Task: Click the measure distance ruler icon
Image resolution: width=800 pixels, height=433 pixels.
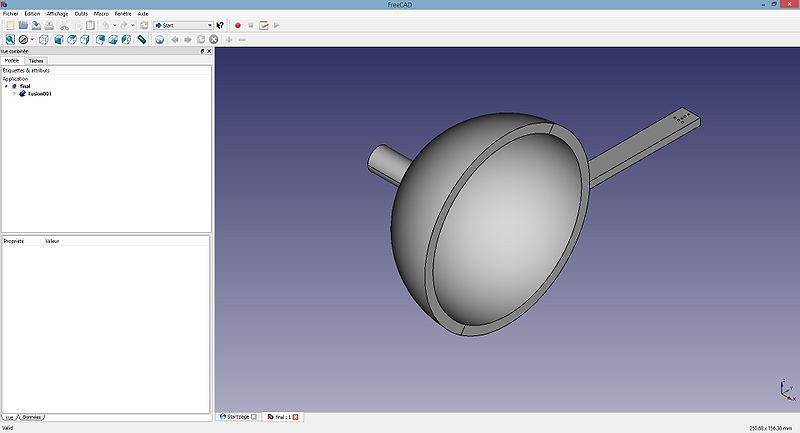Action: coord(141,40)
